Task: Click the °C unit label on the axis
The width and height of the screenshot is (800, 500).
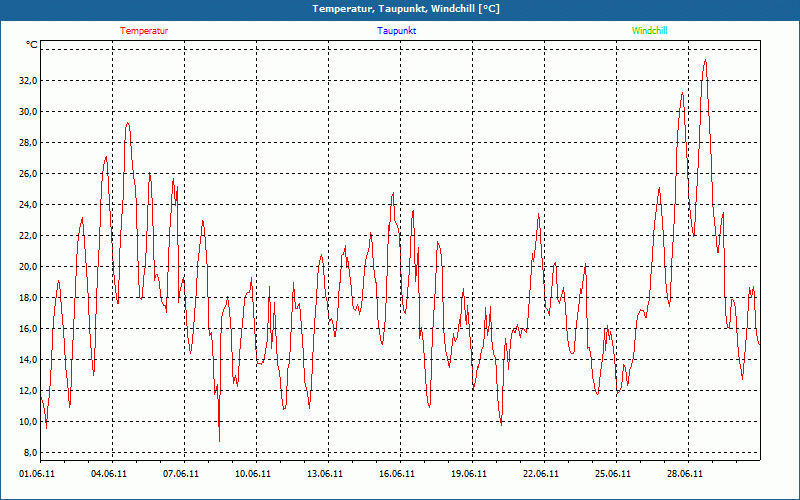Action: [32, 45]
